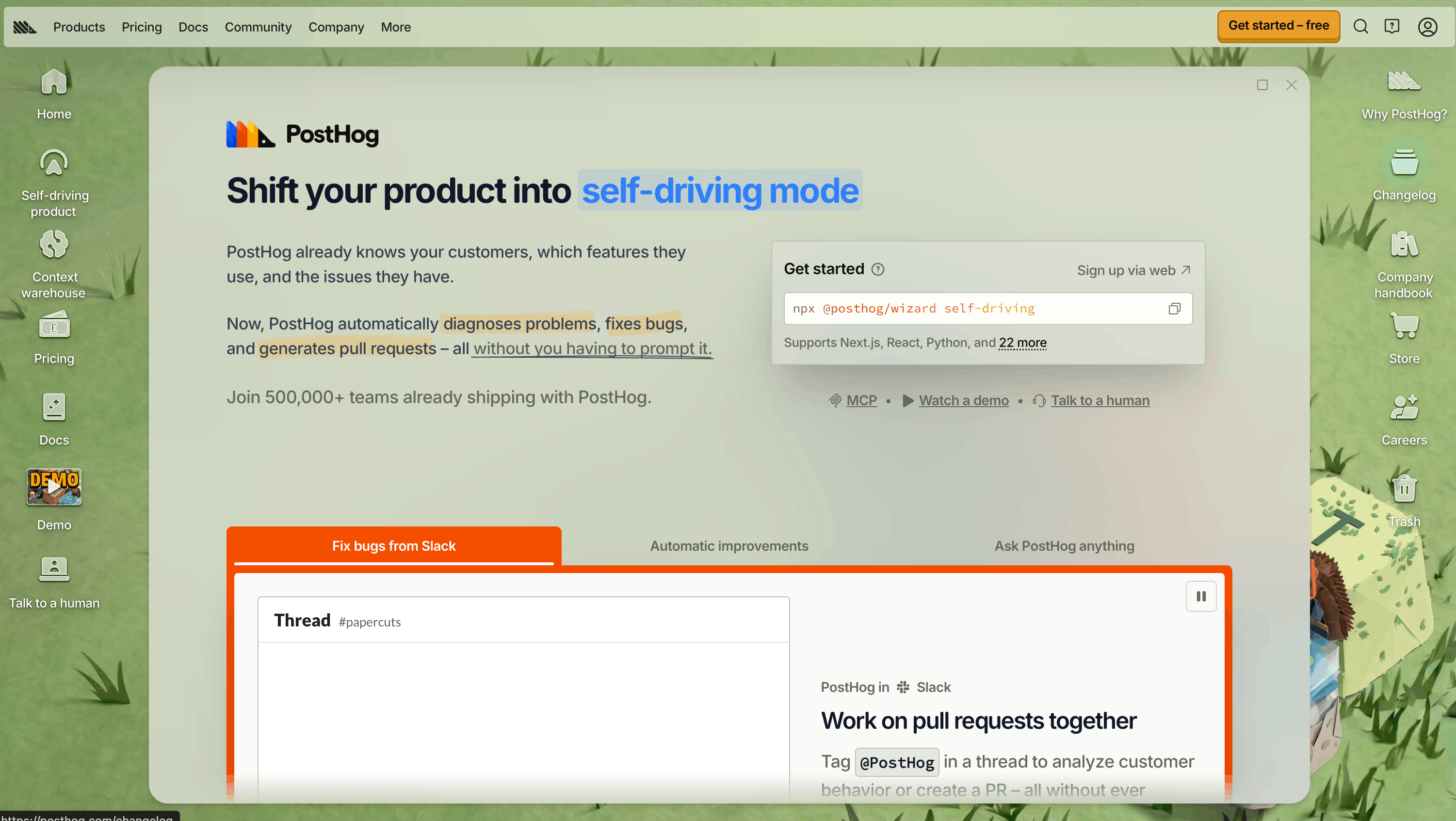Viewport: 1456px width, 821px height.
Task: Pause the Slack demo animation
Action: [x=1201, y=596]
